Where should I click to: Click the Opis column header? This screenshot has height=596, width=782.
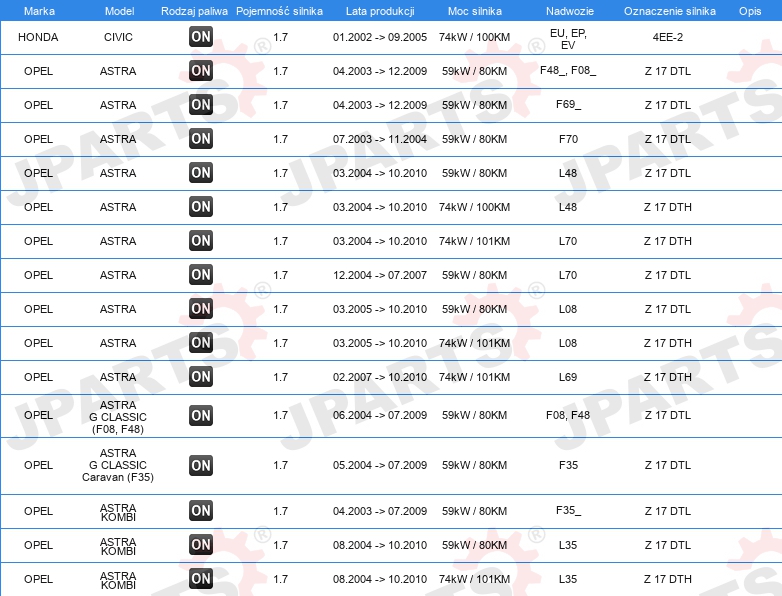coord(750,11)
